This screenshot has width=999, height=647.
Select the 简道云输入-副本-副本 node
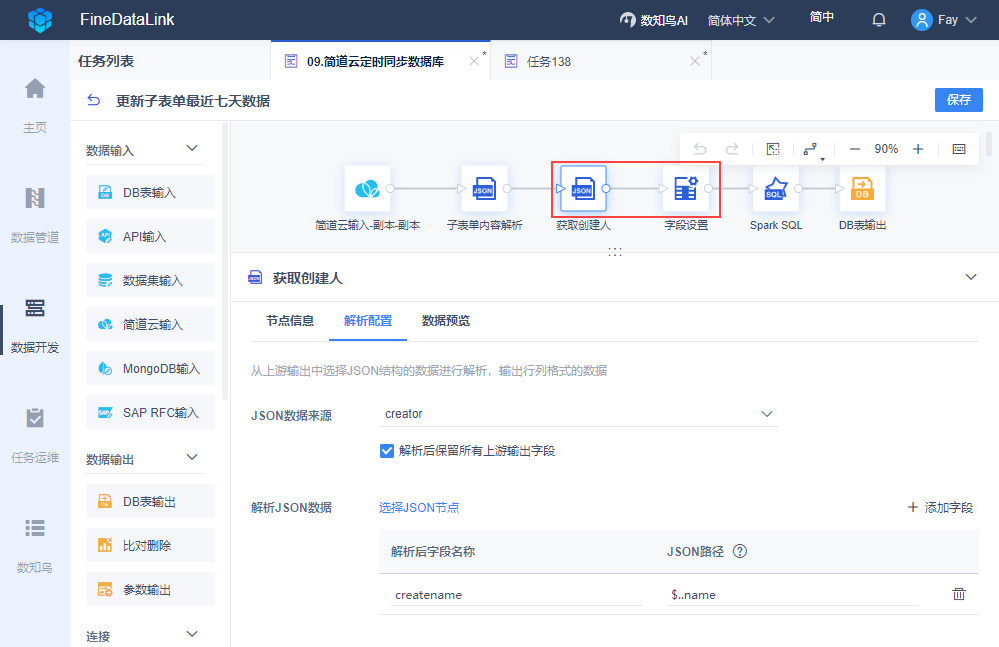pyautogui.click(x=368, y=188)
